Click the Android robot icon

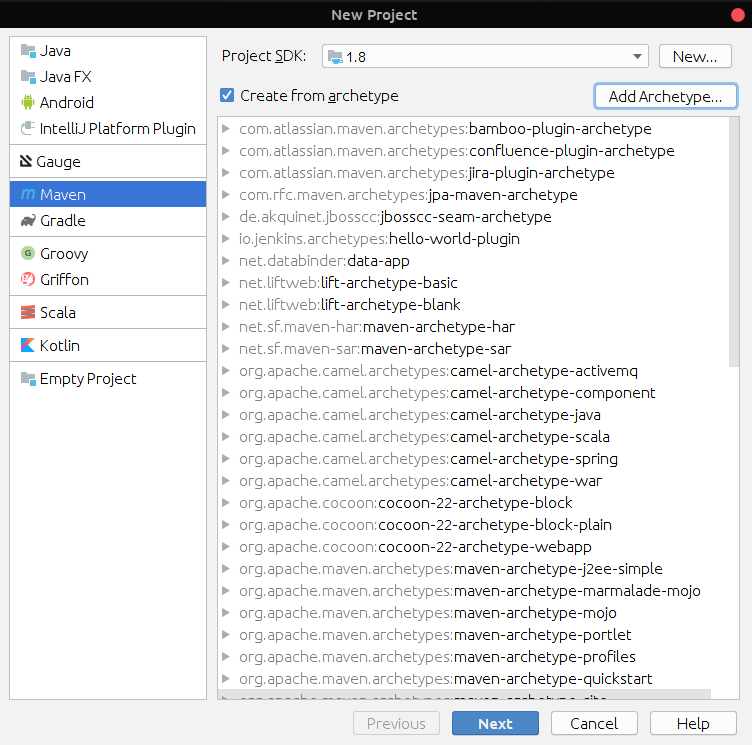28,102
